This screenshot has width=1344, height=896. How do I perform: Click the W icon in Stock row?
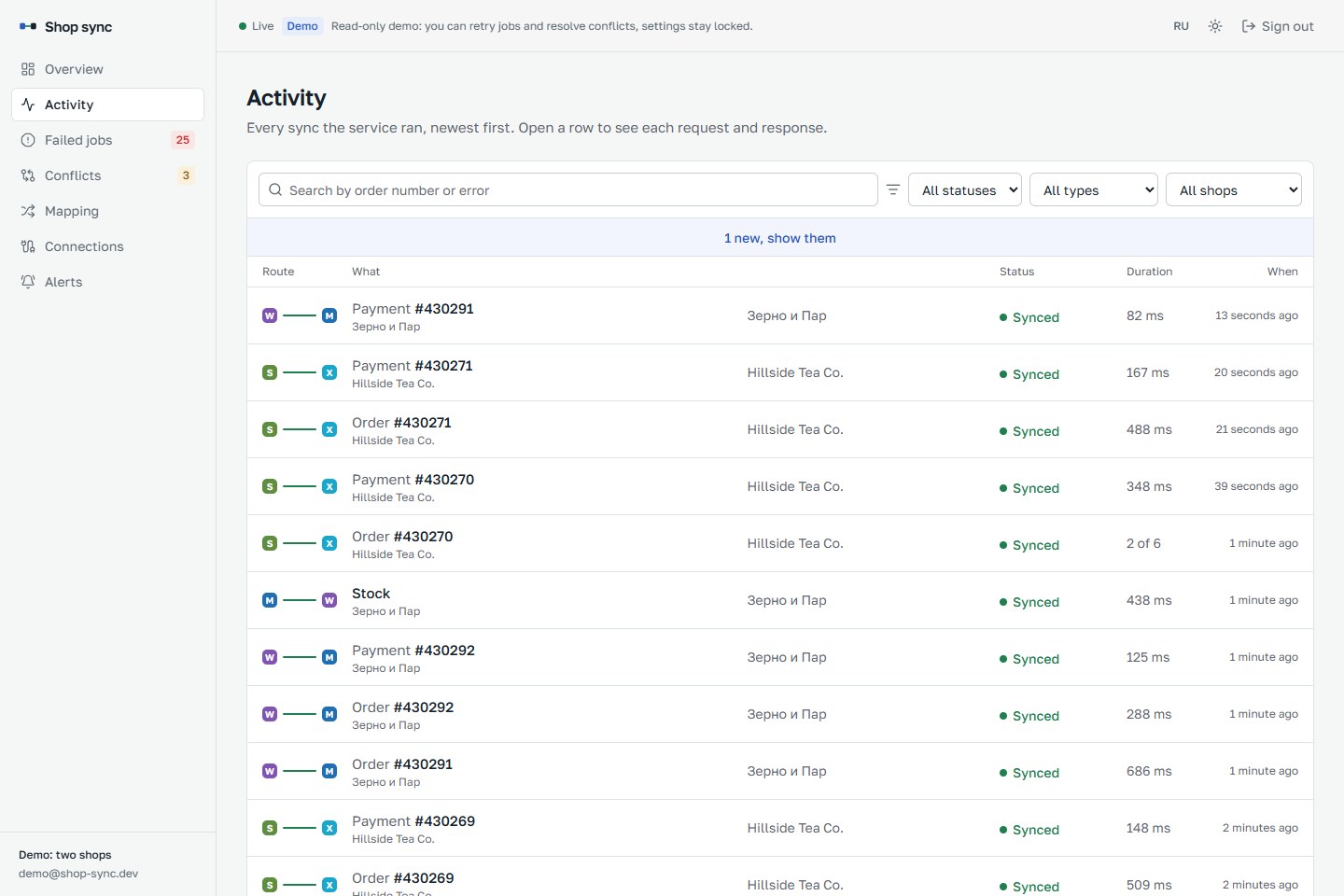(x=329, y=600)
